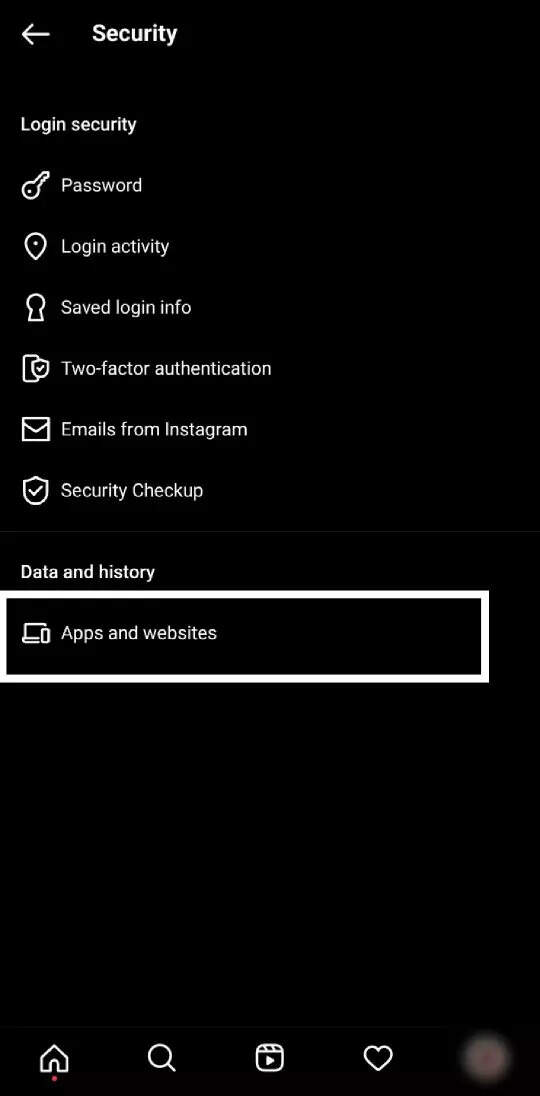The height and width of the screenshot is (1096, 540).
Task: Switch to the Reels tab
Action: click(270, 1058)
